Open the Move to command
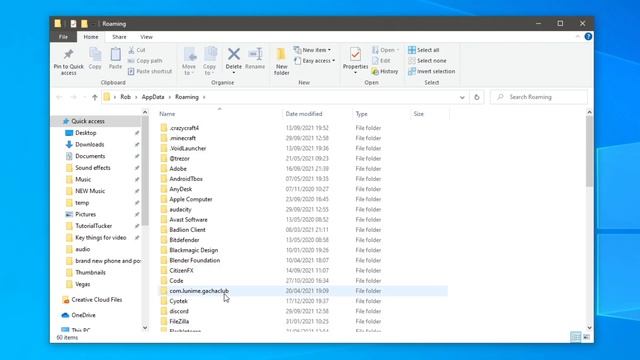Viewport: 640px width, 360px height. (x=189, y=61)
